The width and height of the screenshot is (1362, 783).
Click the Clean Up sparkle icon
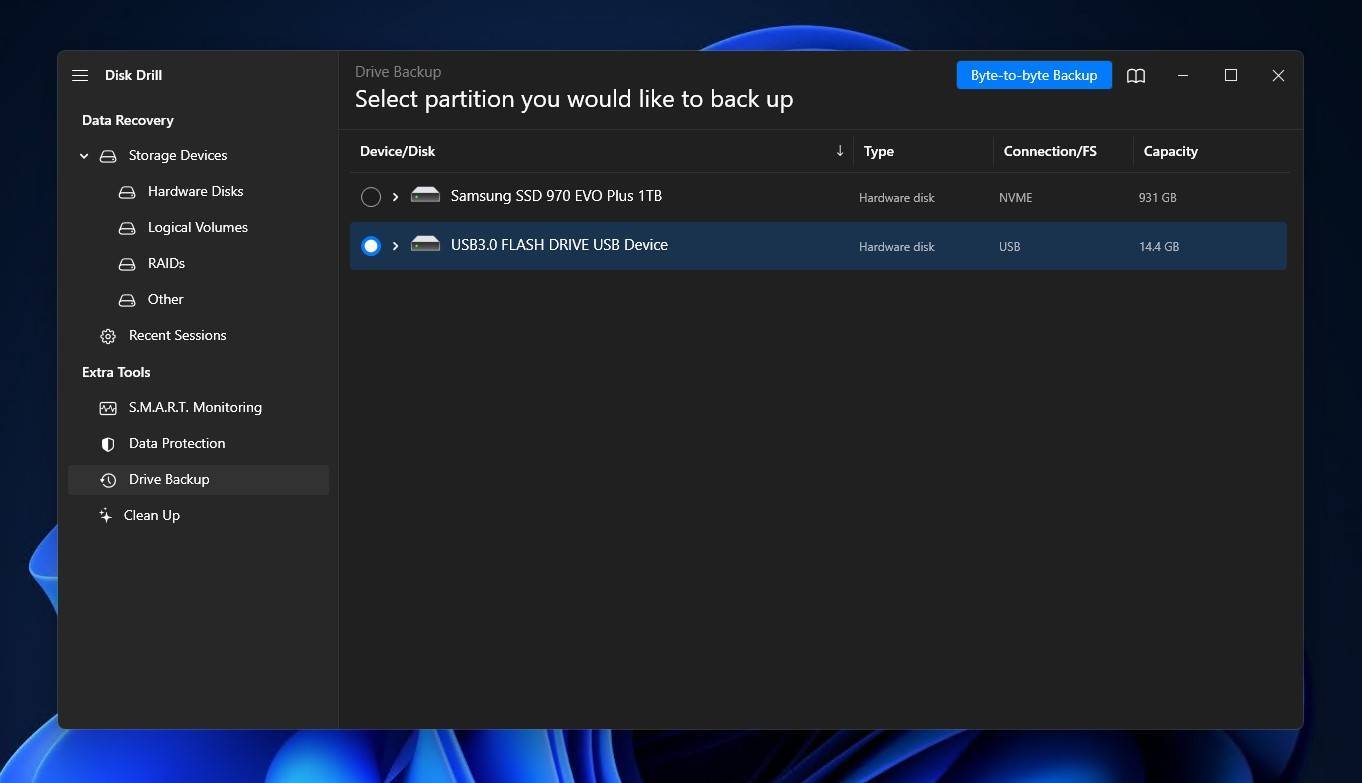(105, 516)
